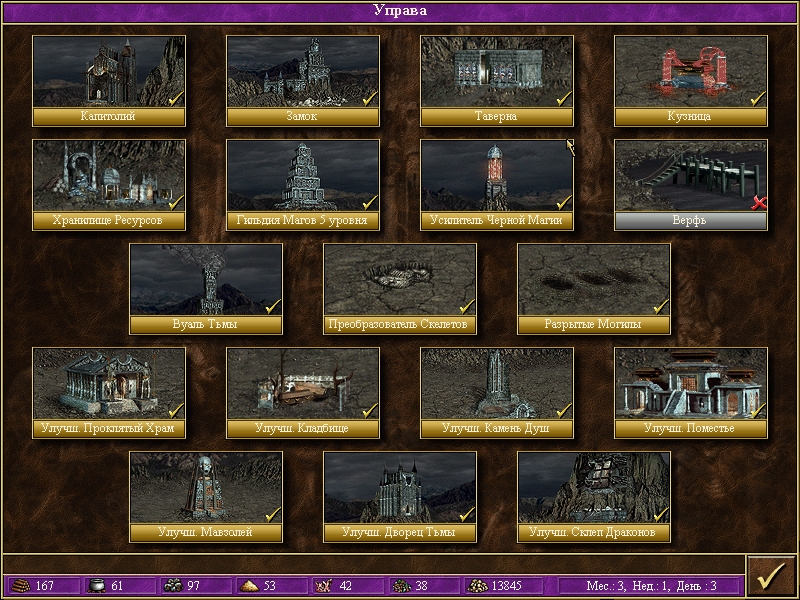Image resolution: width=800 pixels, height=600 pixels.
Task: Click the checkmark on Разрытые Могилы
Action: 661,306
